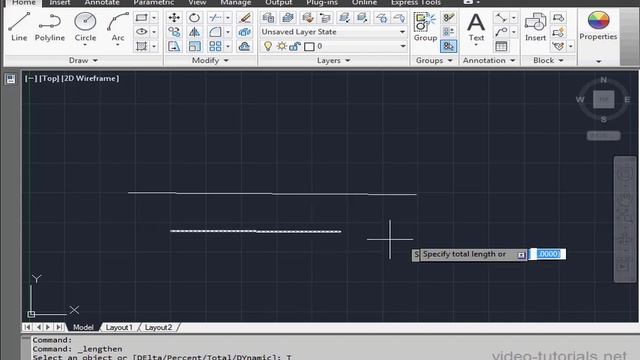Click the Offset tool icon
640x360 pixels.
click(244, 46)
